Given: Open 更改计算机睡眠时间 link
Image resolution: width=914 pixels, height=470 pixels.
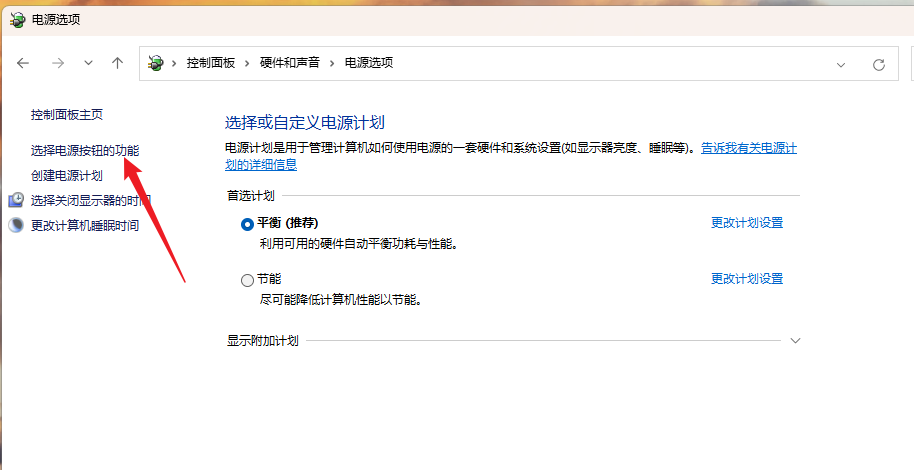Looking at the screenshot, I should tap(85, 225).
